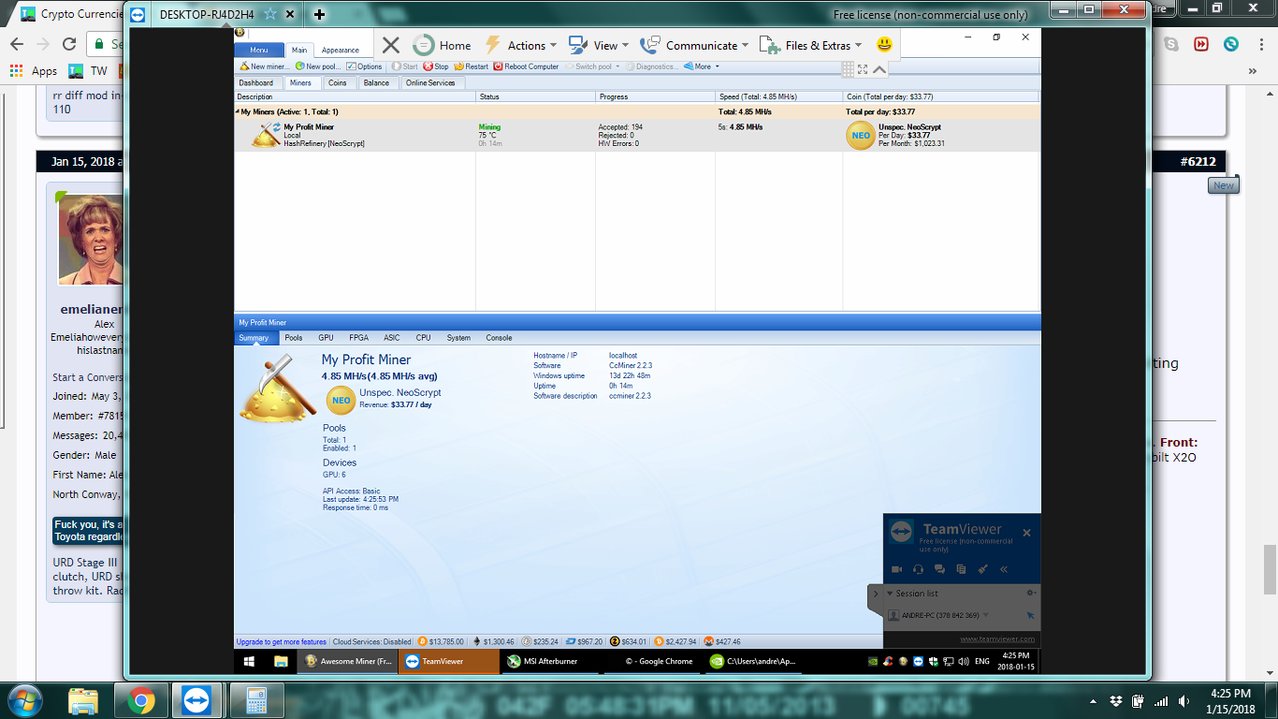This screenshot has height=719, width=1278.
Task: Click the headset audio icon in TeamViewer panel
Action: [918, 569]
